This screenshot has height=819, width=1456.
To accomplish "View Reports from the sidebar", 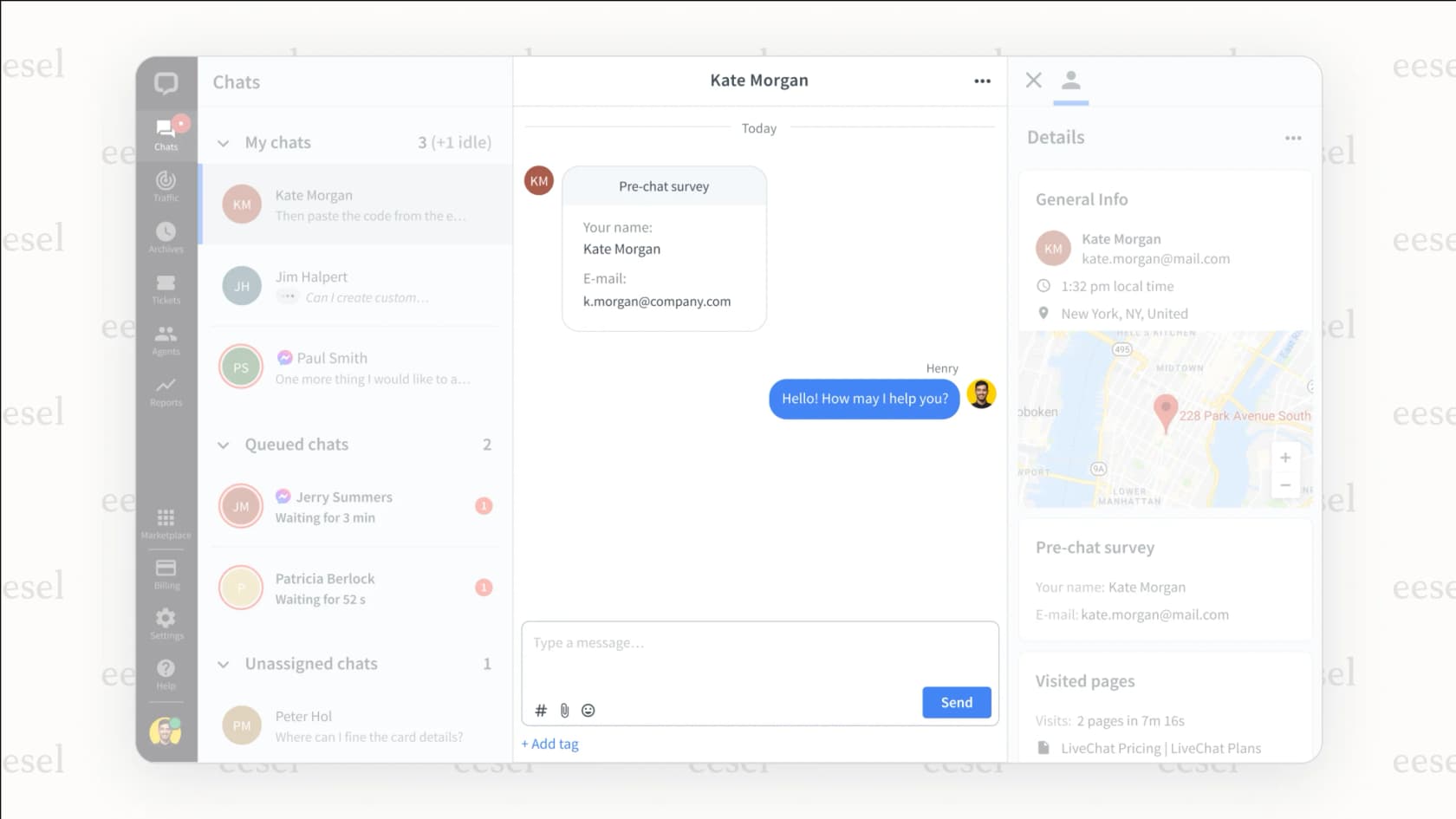I will [x=166, y=391].
